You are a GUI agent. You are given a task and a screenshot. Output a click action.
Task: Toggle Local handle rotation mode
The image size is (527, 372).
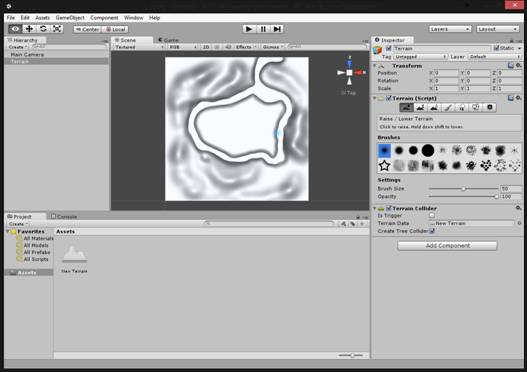[115, 29]
